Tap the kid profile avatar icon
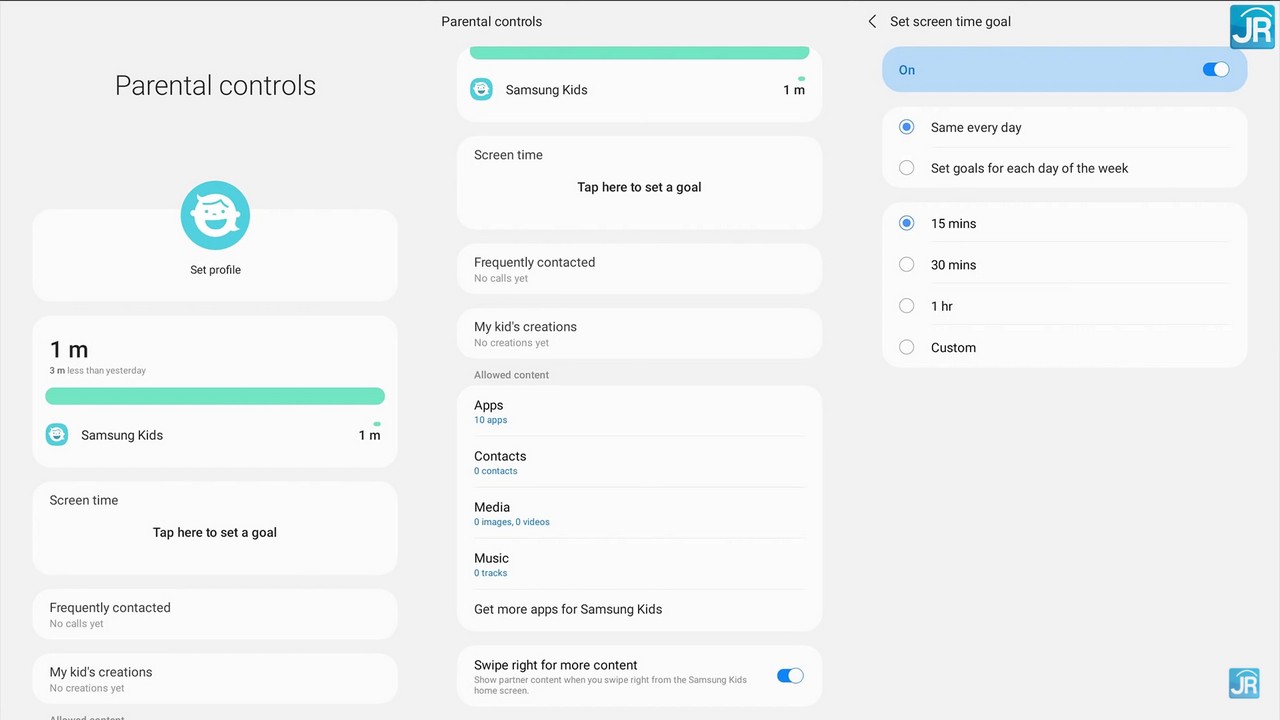This screenshot has height=720, width=1280. coord(215,215)
